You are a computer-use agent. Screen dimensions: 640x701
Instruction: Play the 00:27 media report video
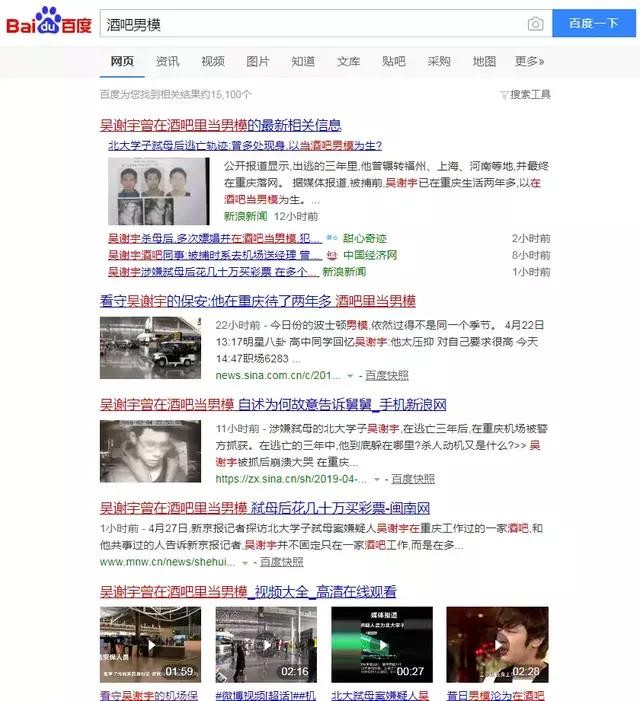tap(382, 645)
